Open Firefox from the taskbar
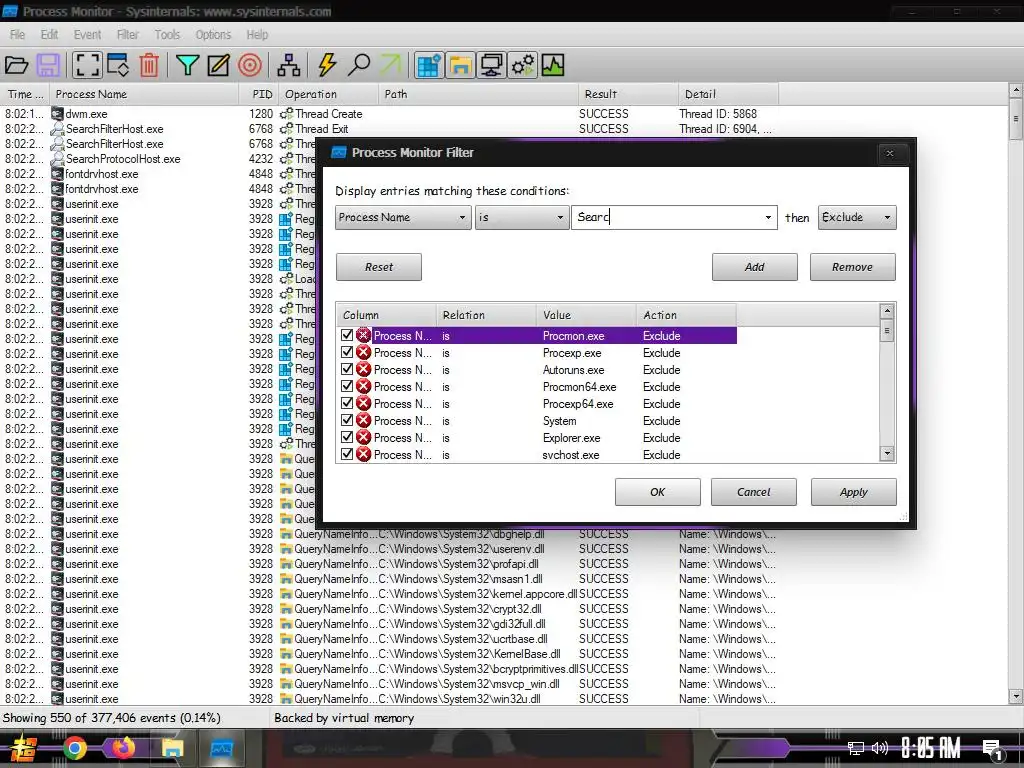Screen dimensions: 1024x768 pos(123,748)
